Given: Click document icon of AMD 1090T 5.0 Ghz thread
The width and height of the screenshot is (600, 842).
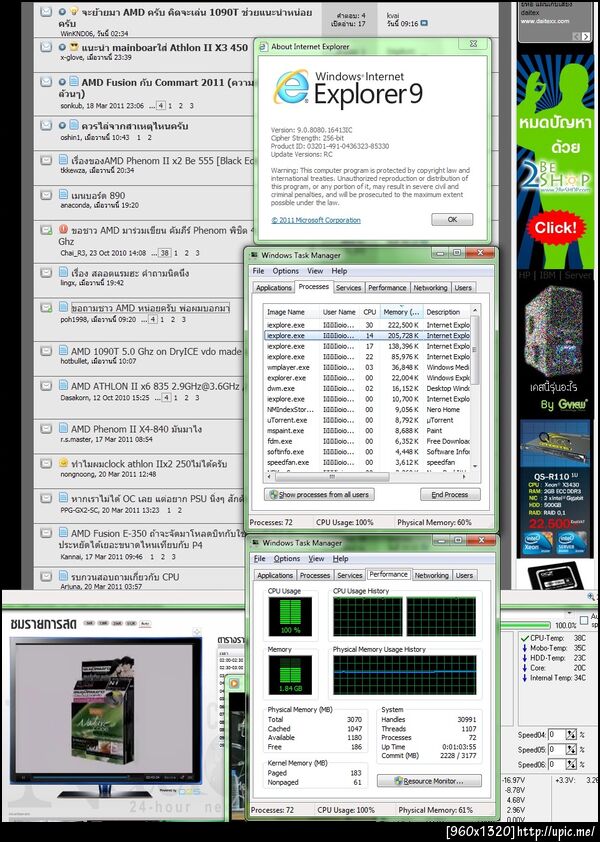Looking at the screenshot, I should [x=63, y=351].
